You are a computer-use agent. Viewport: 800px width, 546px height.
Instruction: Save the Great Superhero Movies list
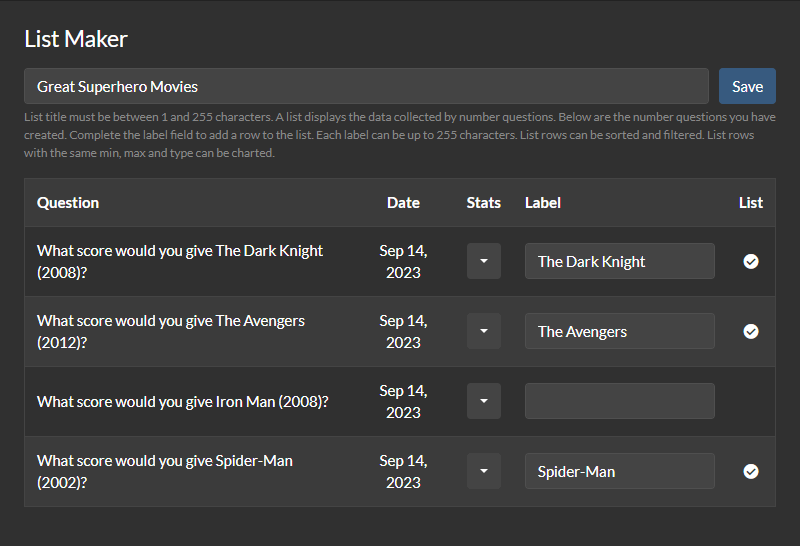tap(747, 86)
